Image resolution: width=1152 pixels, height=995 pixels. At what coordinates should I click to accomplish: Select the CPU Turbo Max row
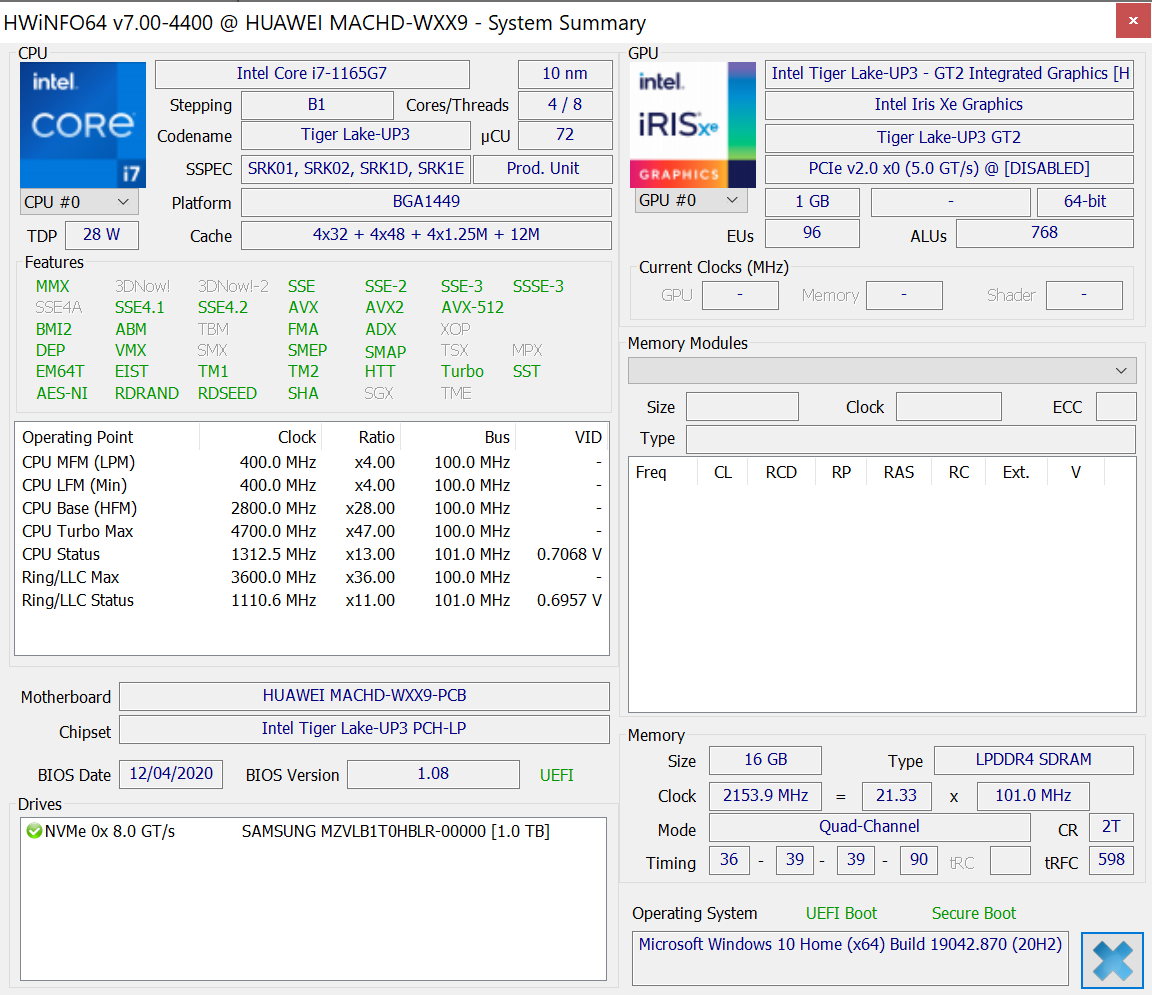tap(312, 531)
